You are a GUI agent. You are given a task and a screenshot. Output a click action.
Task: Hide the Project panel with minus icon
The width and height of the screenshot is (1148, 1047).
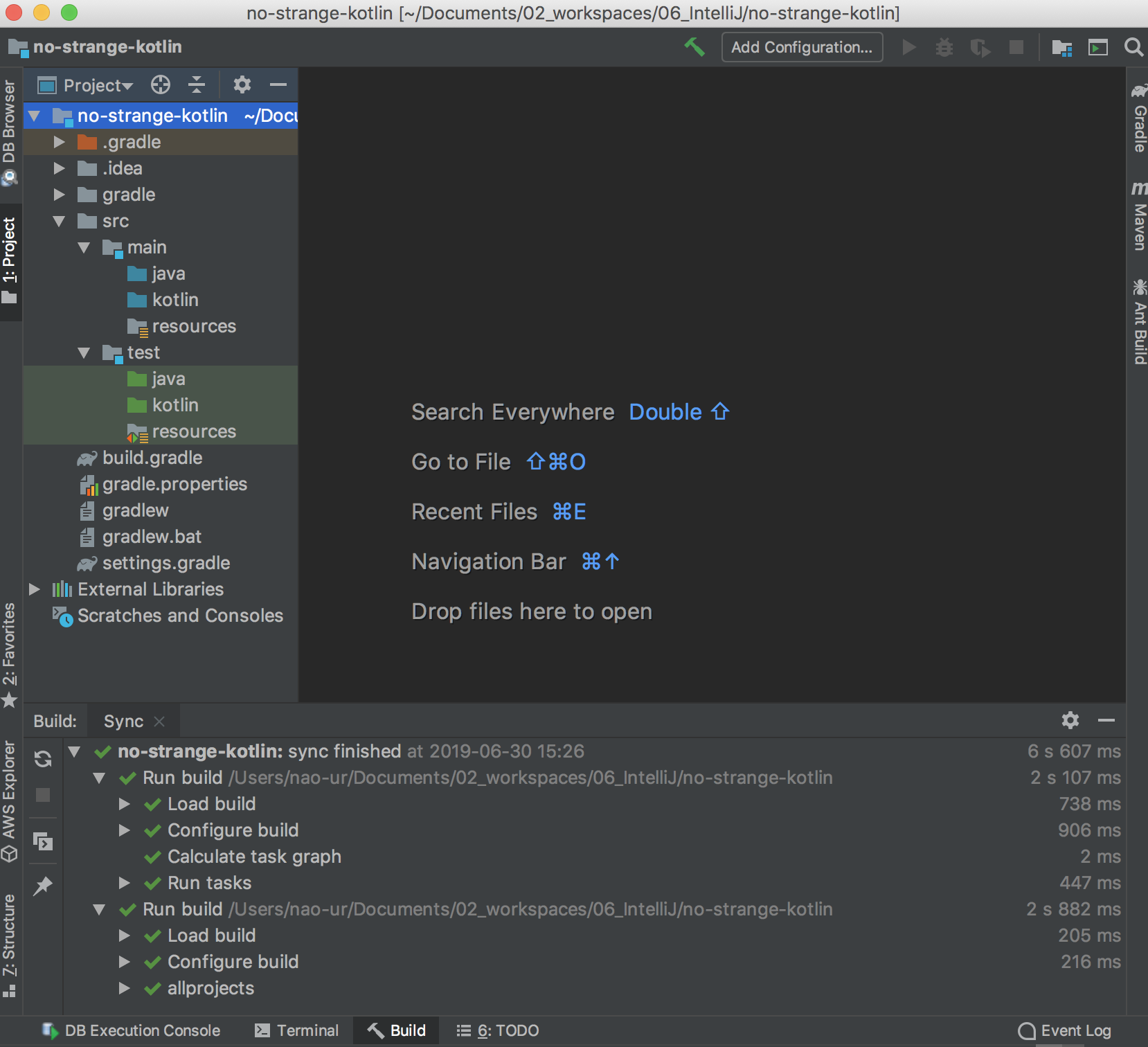(278, 84)
